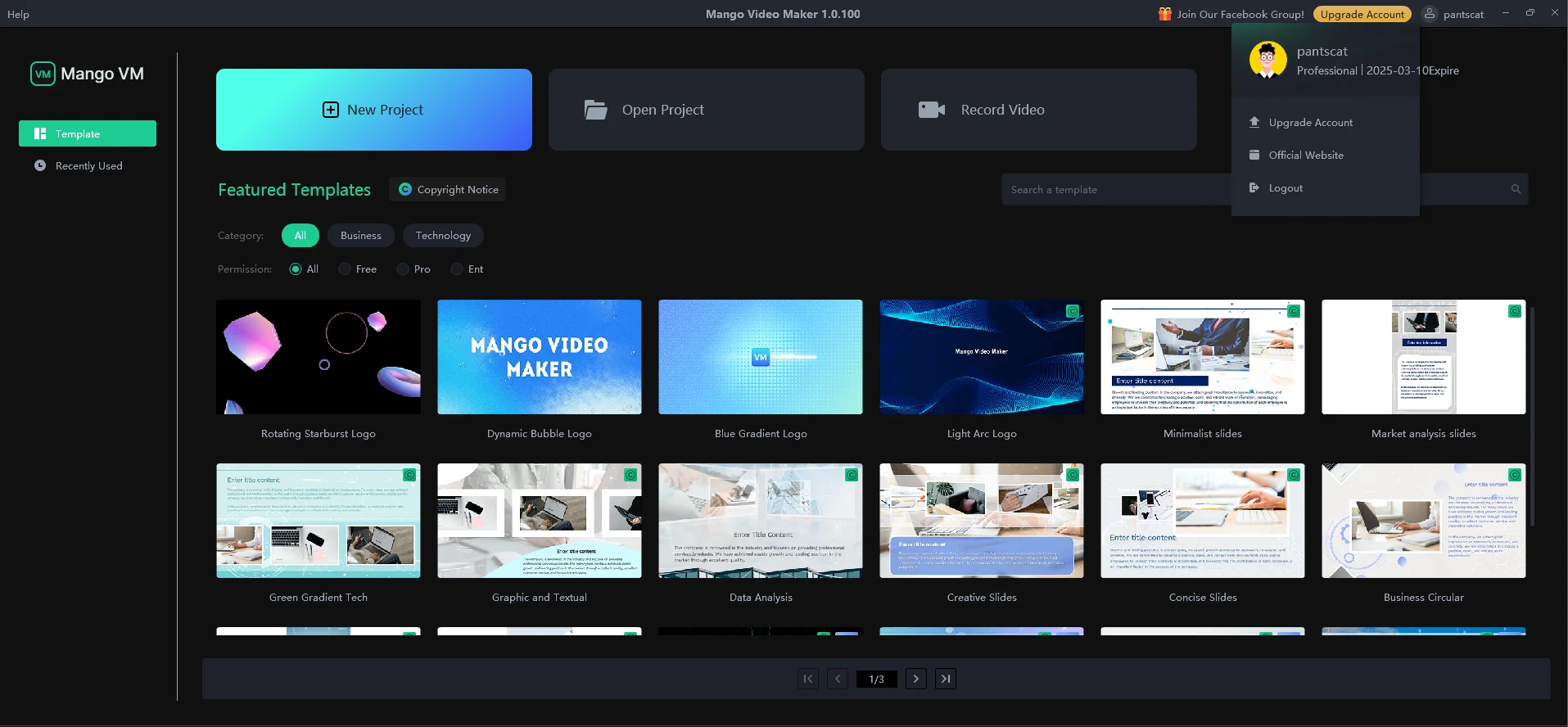Image resolution: width=1568 pixels, height=727 pixels.
Task: Open the Blue Gradient Logo template
Action: 761,357
